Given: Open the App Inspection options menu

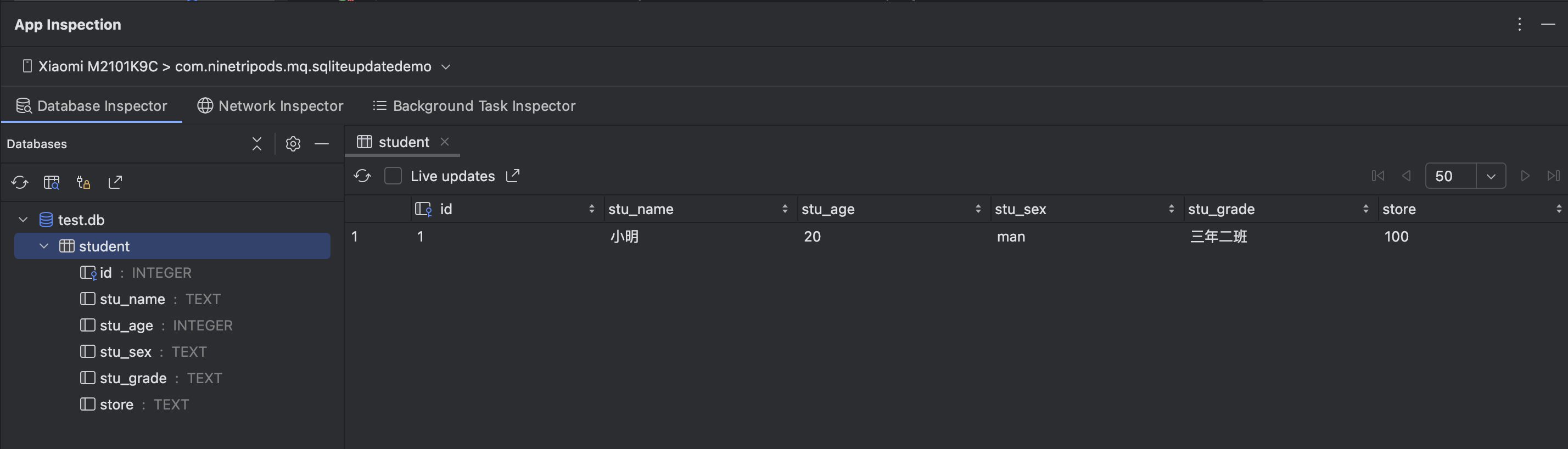Looking at the screenshot, I should 1519,24.
